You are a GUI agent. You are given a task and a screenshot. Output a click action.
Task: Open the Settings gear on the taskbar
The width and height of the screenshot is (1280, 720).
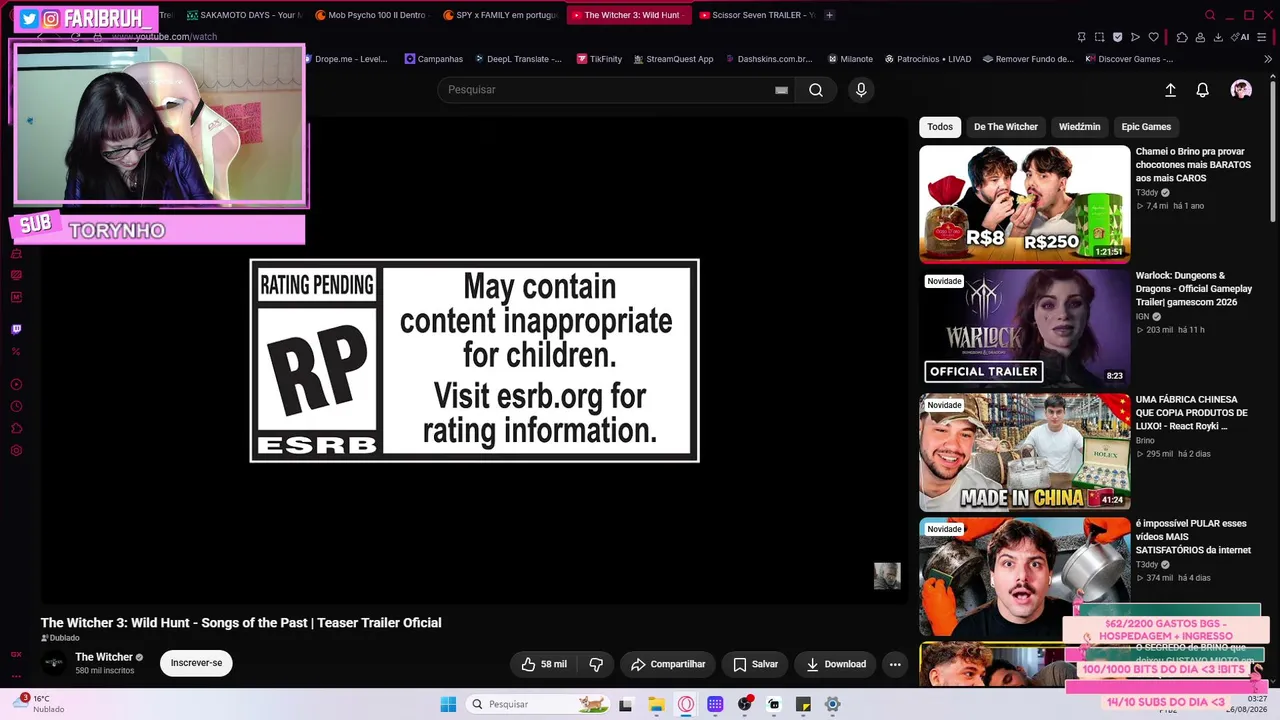point(832,704)
